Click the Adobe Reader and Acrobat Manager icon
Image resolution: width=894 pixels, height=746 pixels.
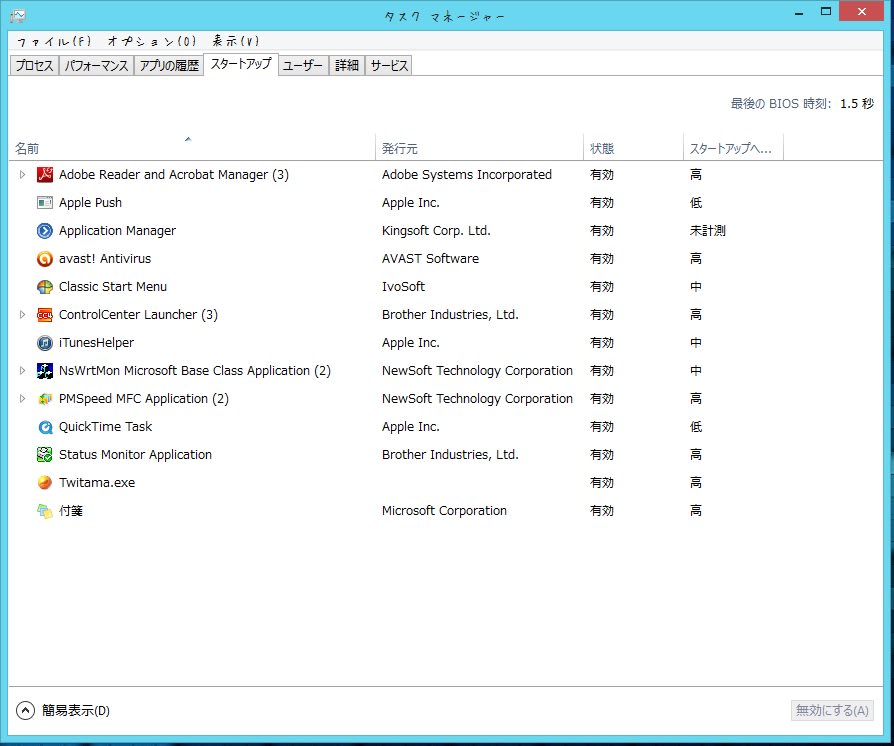point(44,175)
